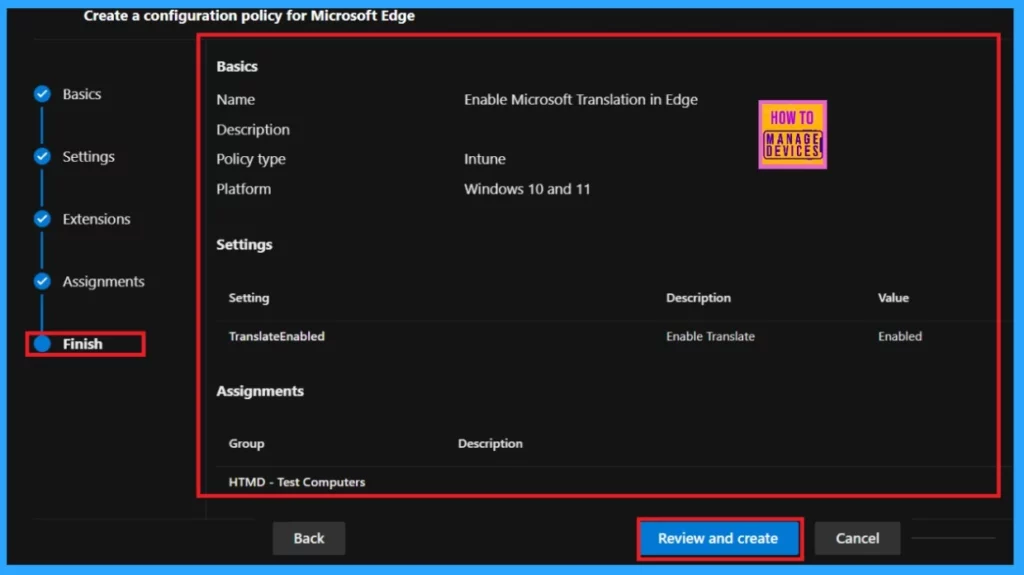Viewport: 1024px width, 575px height.
Task: Select the HTMD - Test Computers group row
Action: click(x=606, y=482)
